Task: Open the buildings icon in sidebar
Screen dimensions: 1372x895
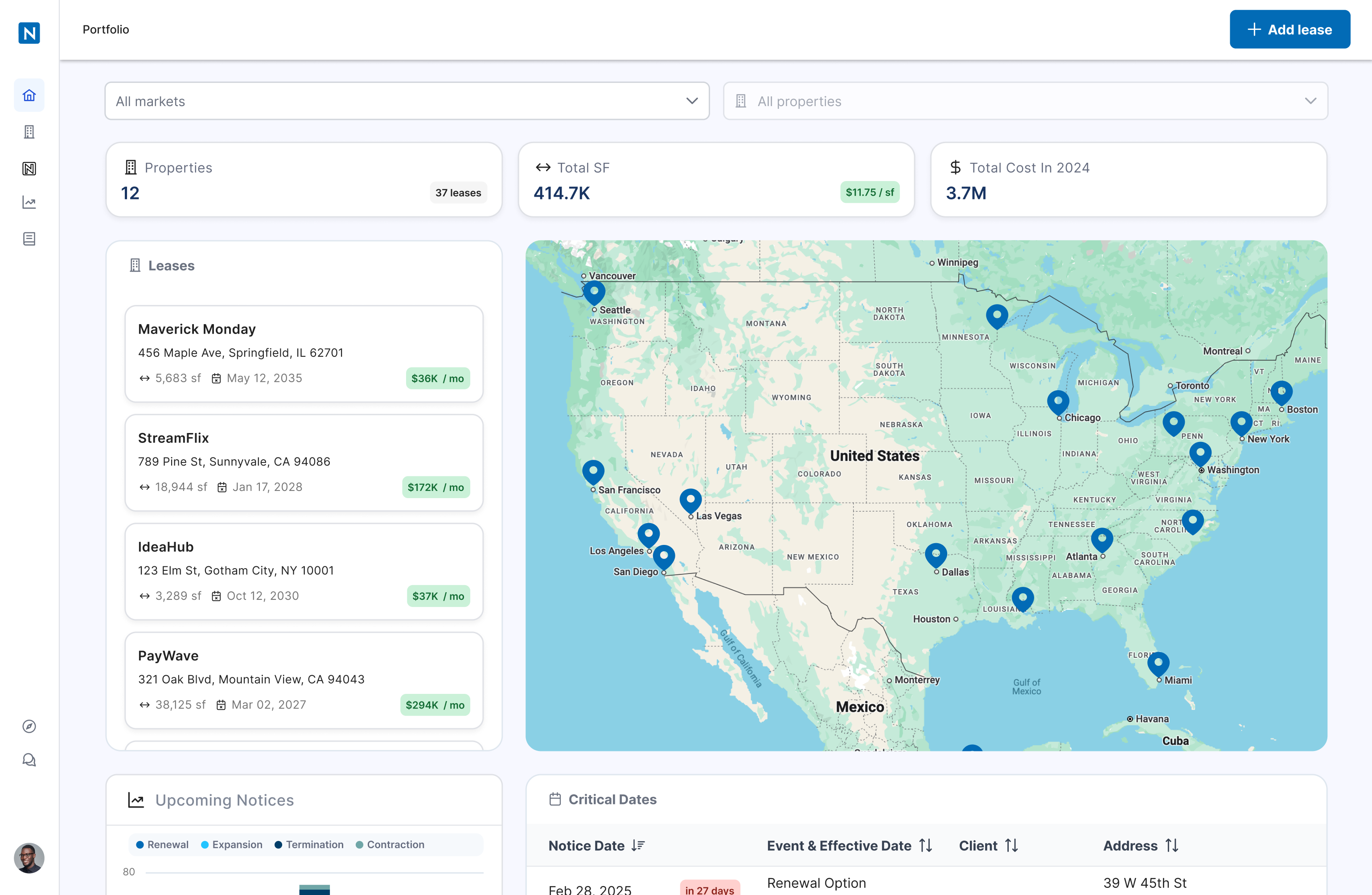Action: click(x=29, y=132)
